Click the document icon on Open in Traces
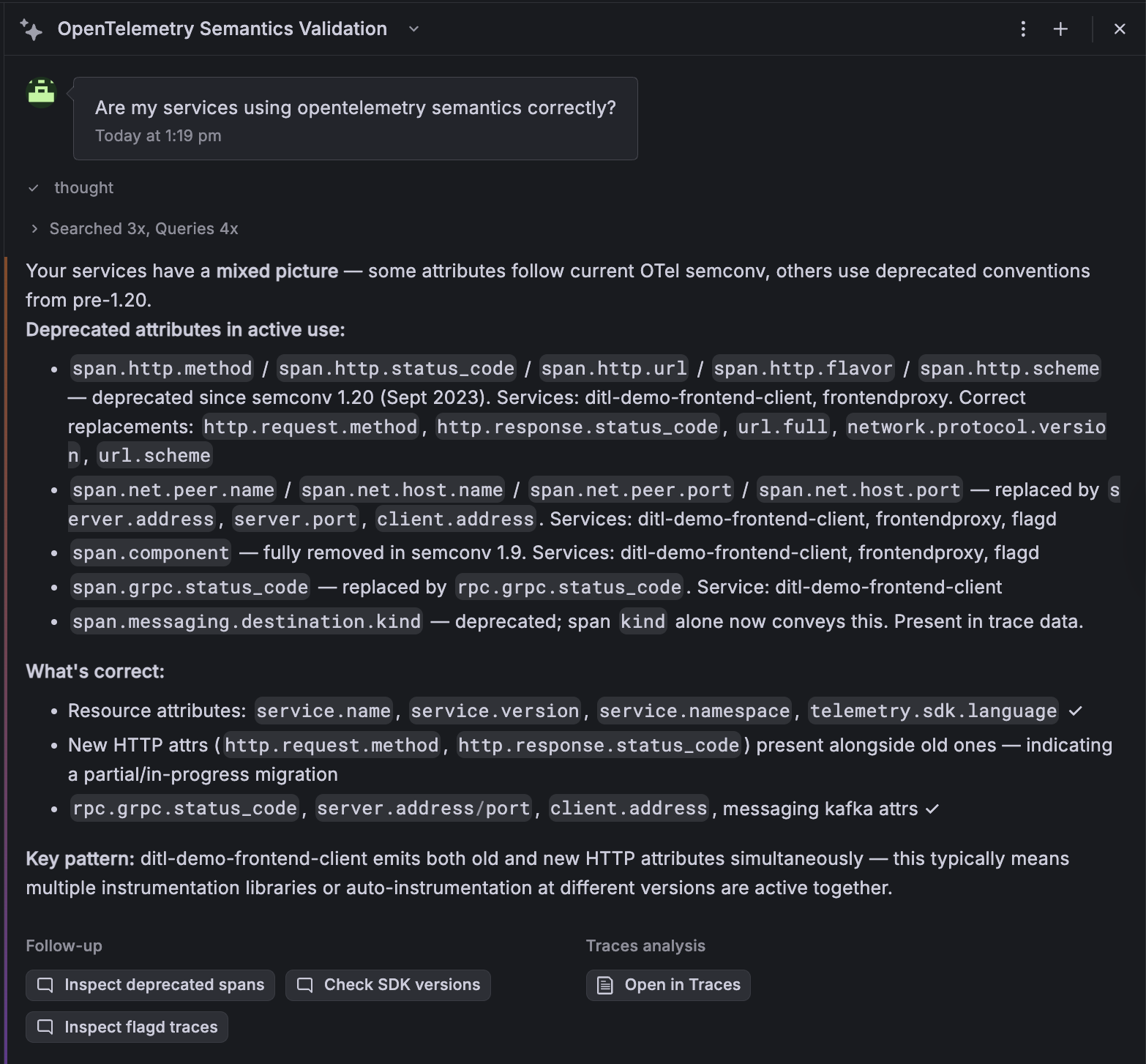This screenshot has width=1146, height=1064. [x=604, y=984]
